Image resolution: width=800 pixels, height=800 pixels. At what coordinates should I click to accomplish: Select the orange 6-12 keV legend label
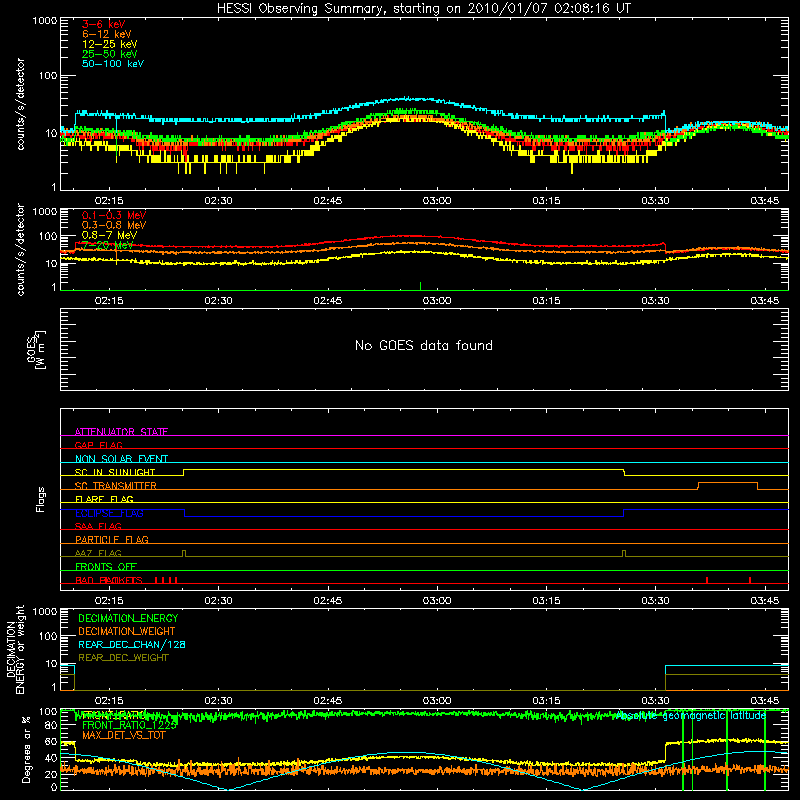(x=106, y=34)
